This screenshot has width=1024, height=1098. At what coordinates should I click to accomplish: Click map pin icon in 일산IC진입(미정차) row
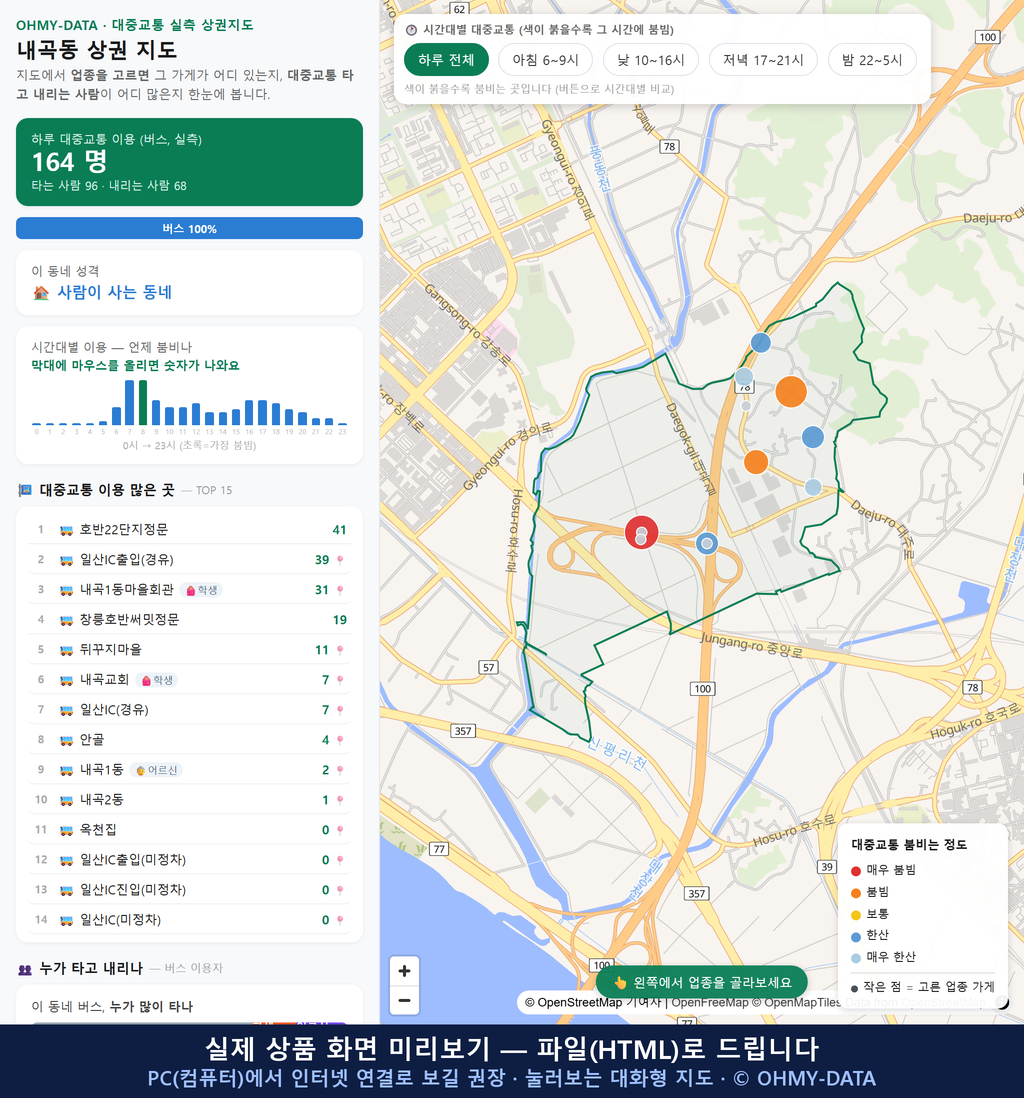pyautogui.click(x=340, y=890)
